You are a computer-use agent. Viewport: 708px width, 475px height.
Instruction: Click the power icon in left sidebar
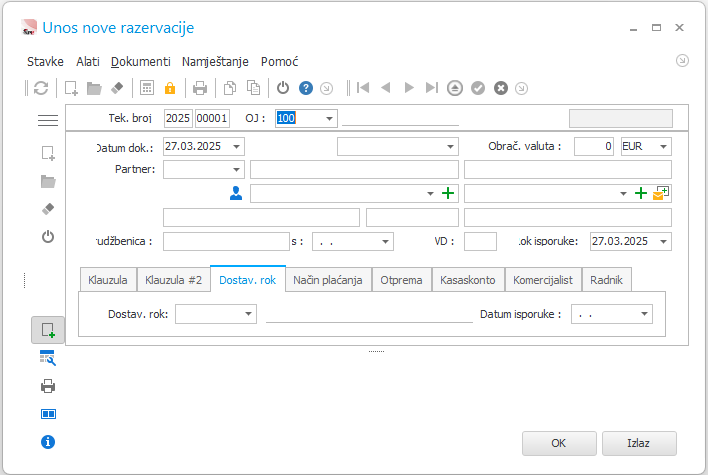tap(48, 237)
